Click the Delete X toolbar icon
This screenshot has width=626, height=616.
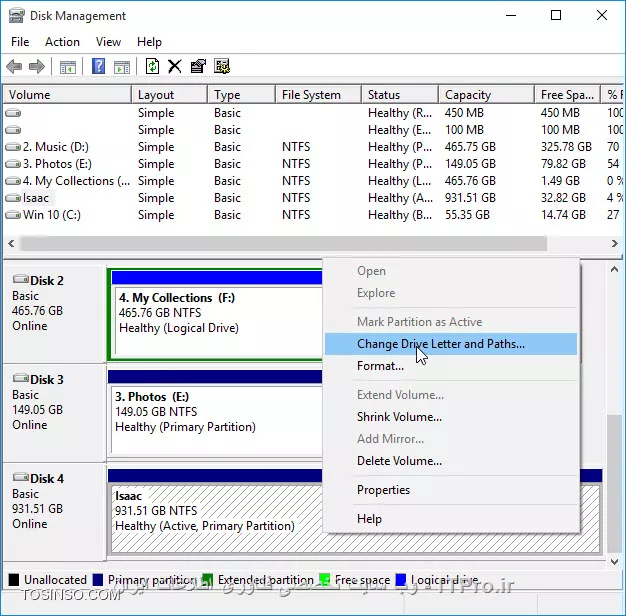[x=174, y=66]
